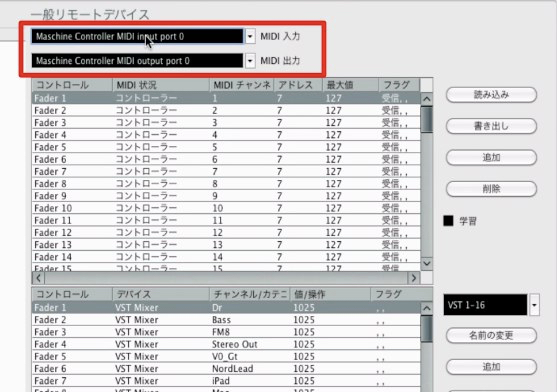Click the MIDI 状況 column header
Image resolution: width=557 pixels, height=392 pixels.
(x=161, y=85)
